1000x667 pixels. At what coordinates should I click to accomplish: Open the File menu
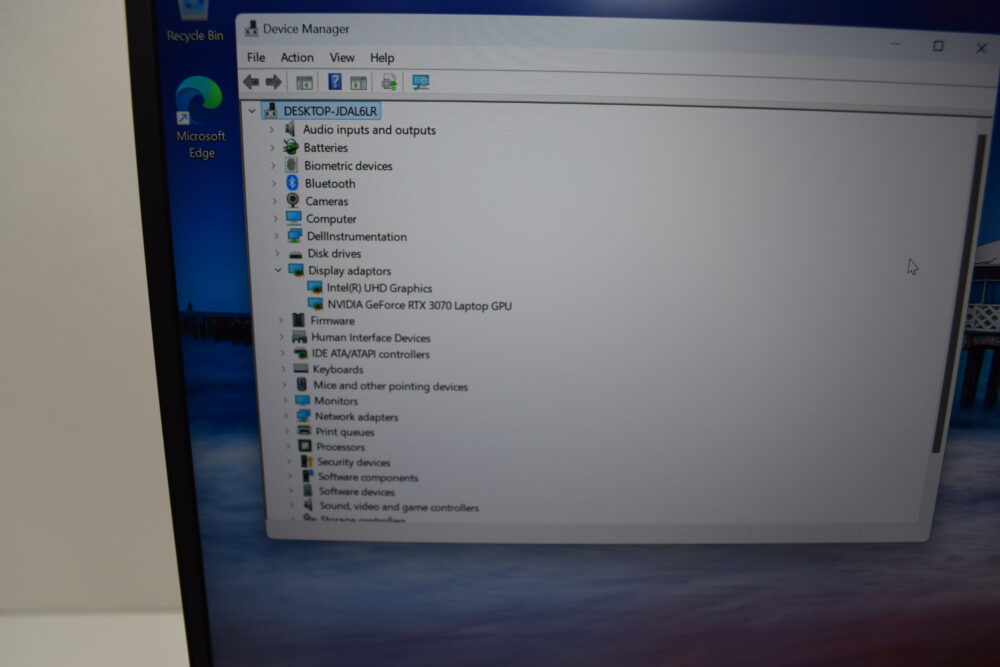[256, 57]
